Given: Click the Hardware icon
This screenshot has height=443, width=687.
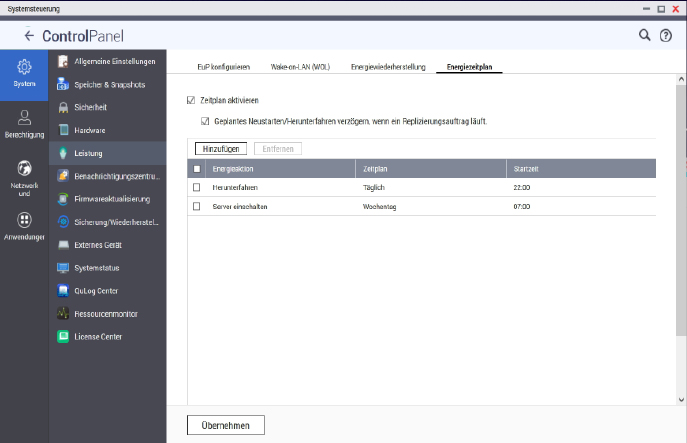Looking at the screenshot, I should pyautogui.click(x=64, y=130).
